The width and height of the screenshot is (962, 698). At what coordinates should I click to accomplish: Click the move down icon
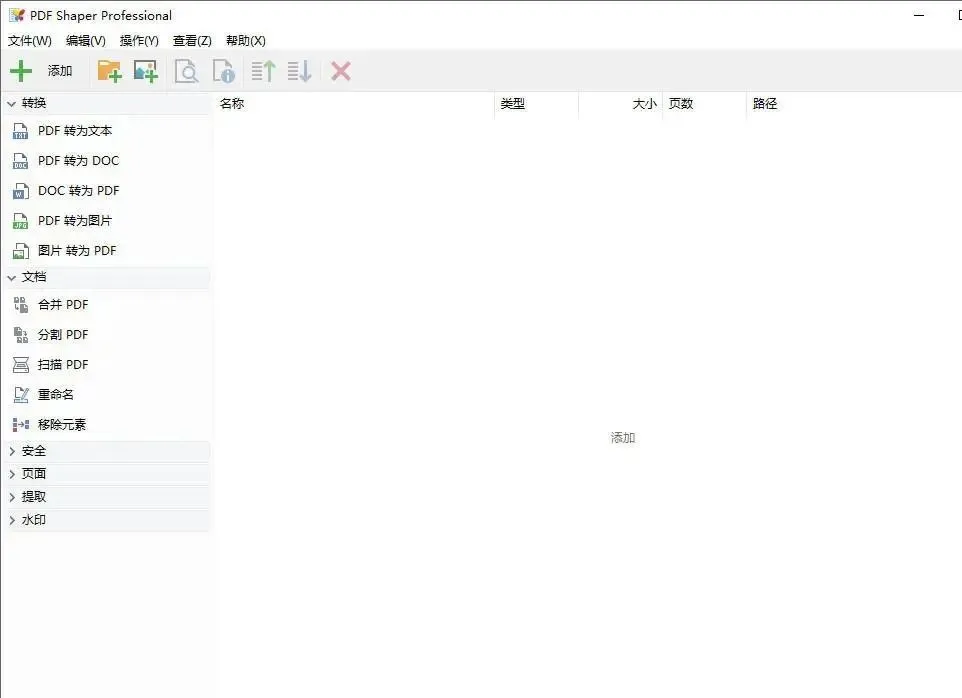coord(299,71)
